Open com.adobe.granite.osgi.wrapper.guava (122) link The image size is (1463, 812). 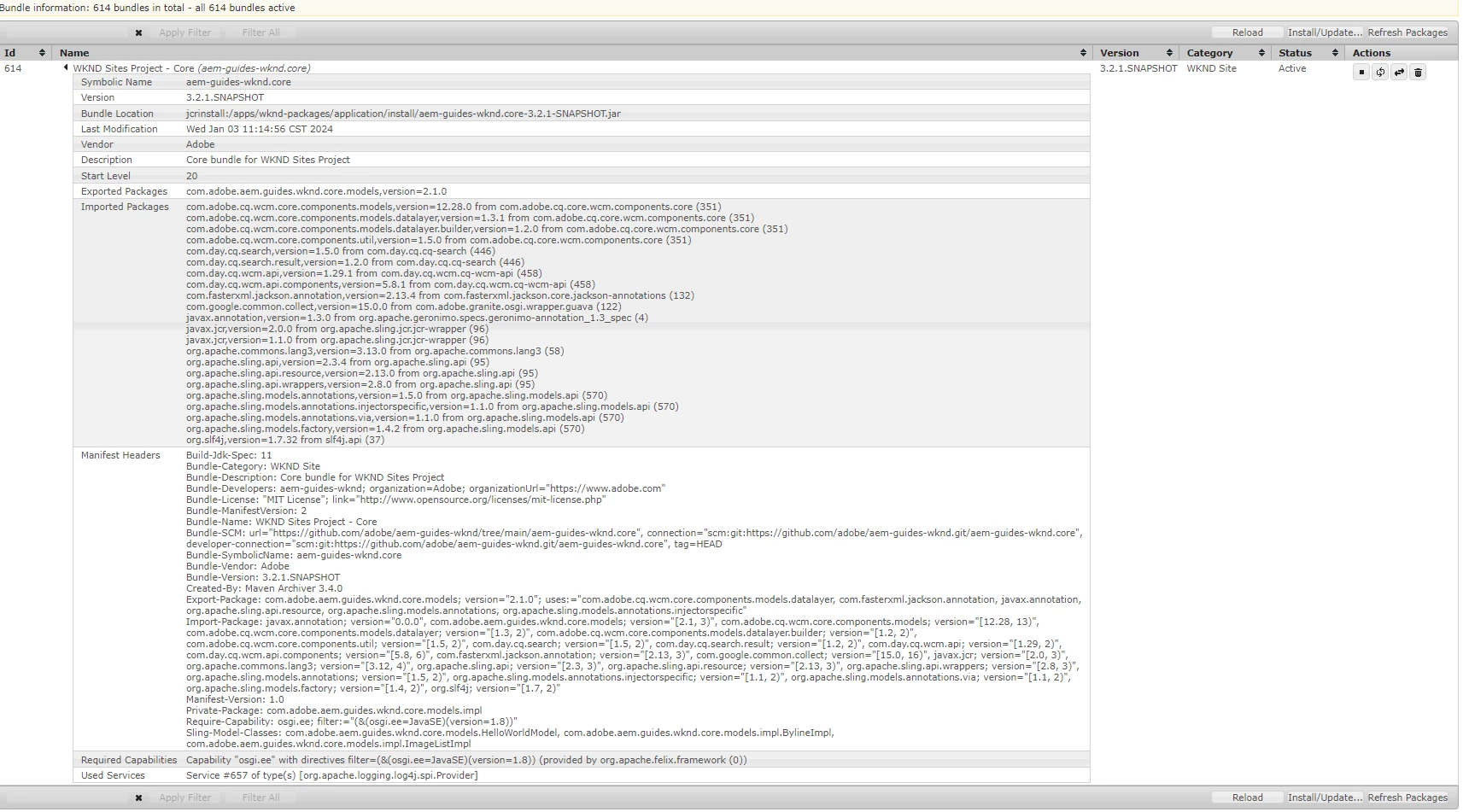click(x=518, y=307)
